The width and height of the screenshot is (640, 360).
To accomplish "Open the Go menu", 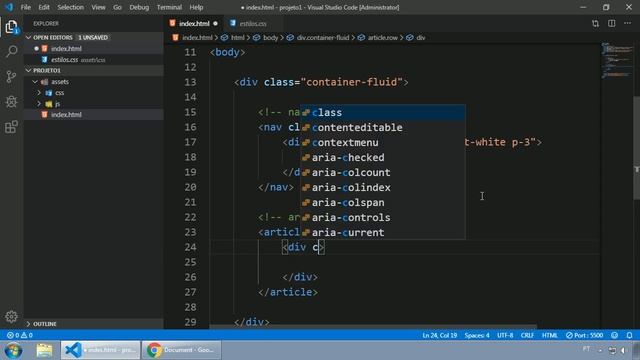I will 117,7.
